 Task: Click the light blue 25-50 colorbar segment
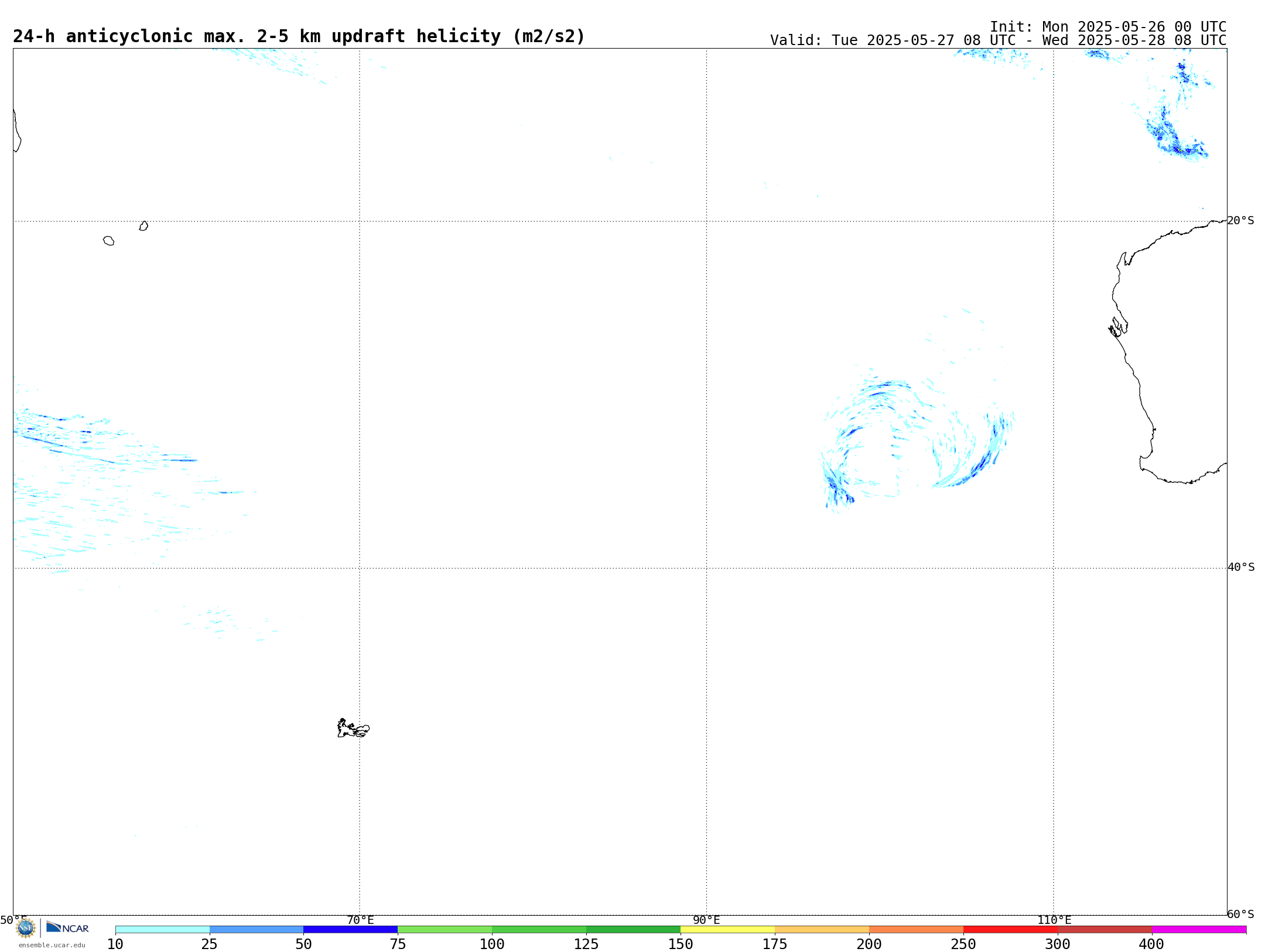pyautogui.click(x=257, y=930)
